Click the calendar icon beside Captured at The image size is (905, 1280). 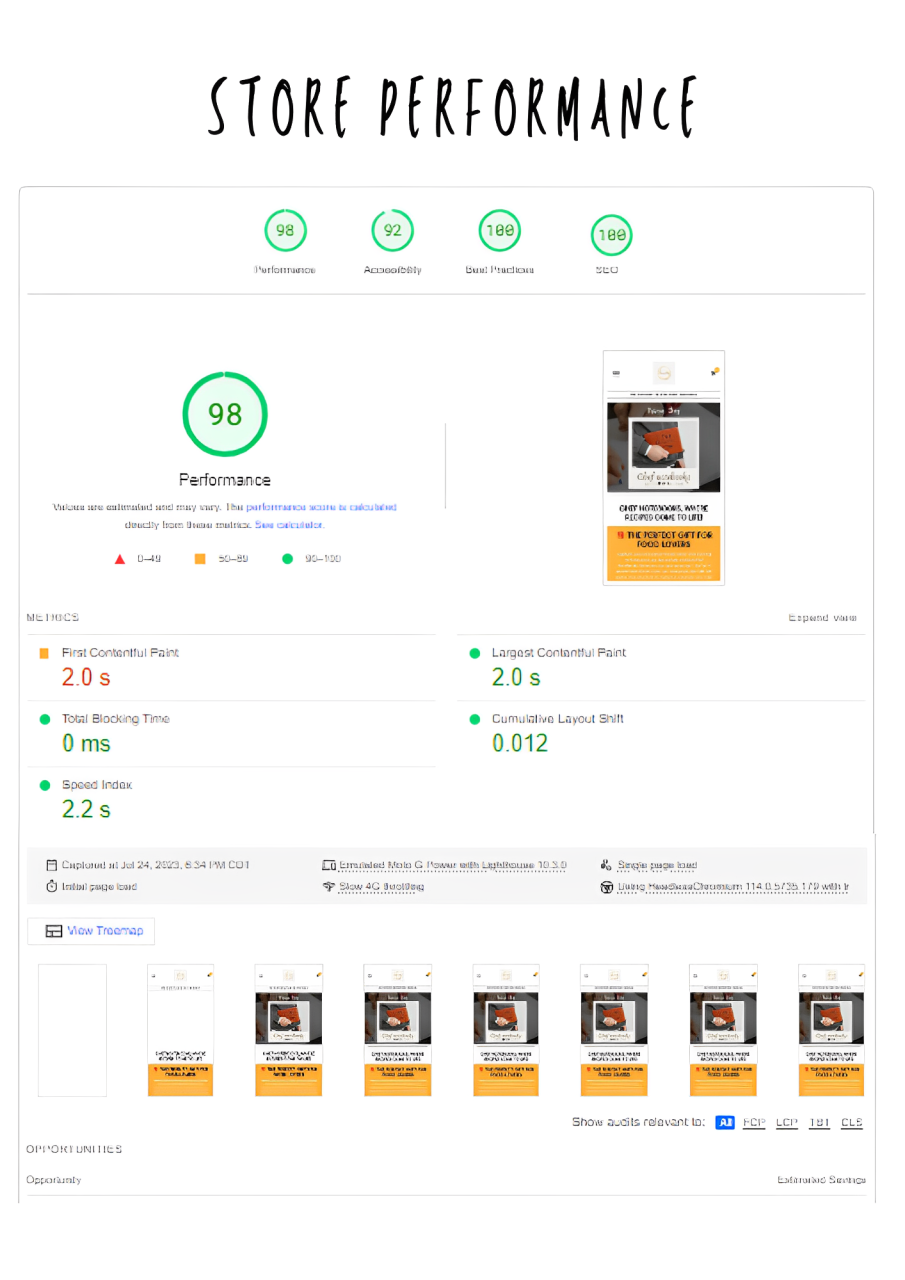[x=52, y=865]
